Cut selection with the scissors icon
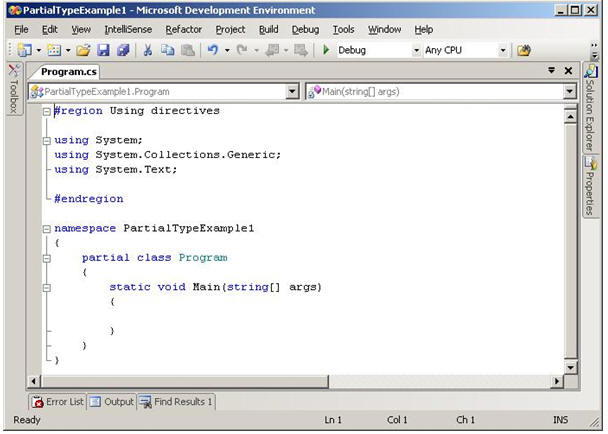 147,50
